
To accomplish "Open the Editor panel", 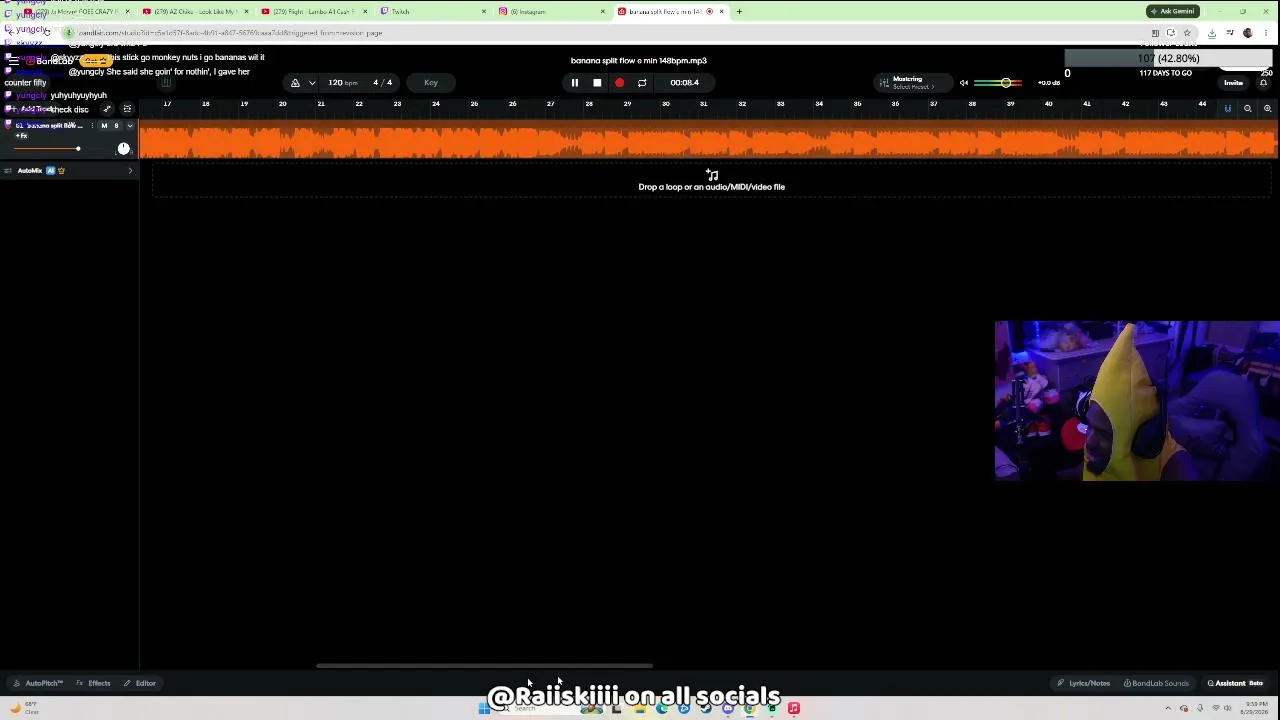I will pyautogui.click(x=141, y=683).
